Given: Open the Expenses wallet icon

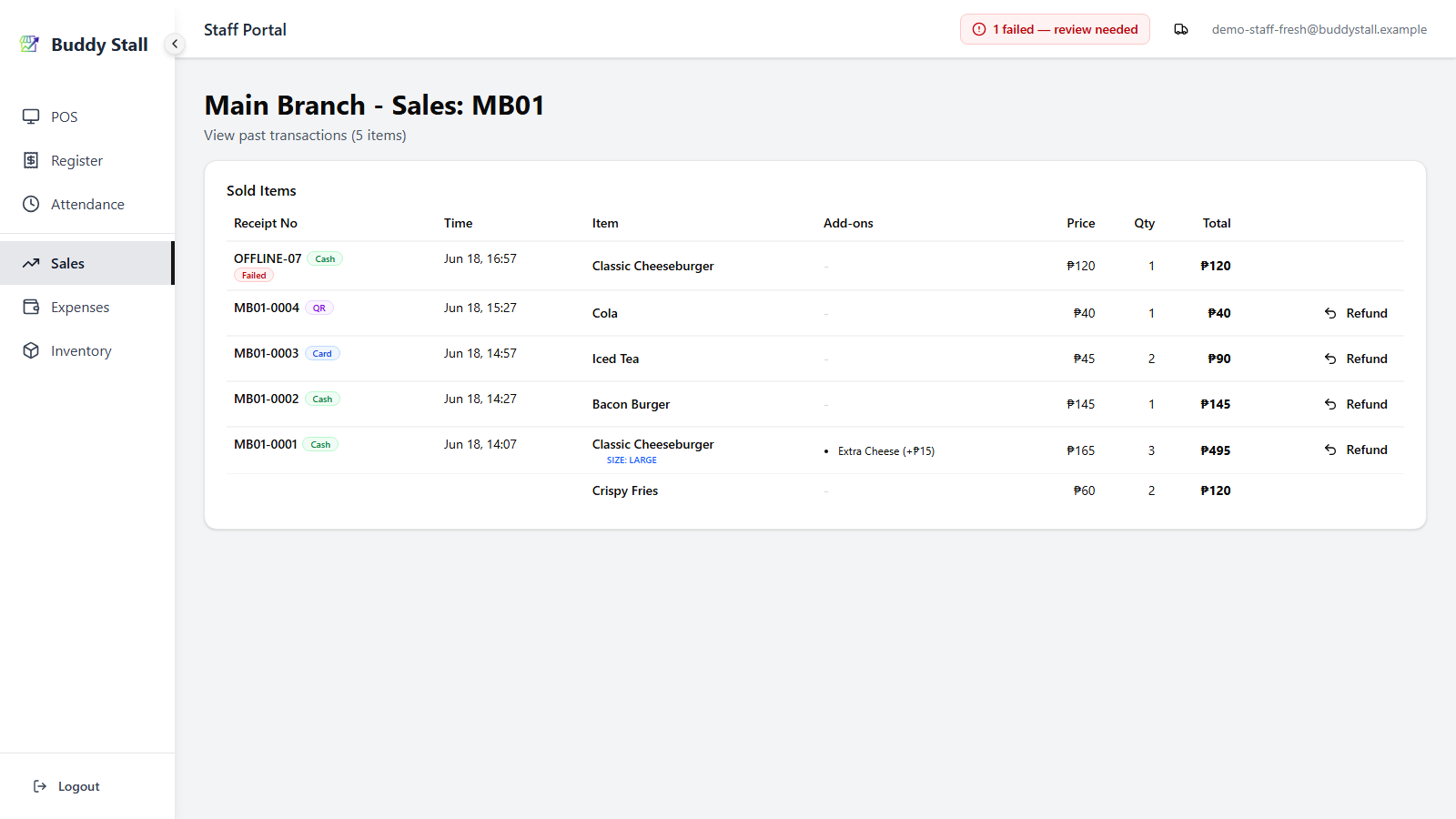Looking at the screenshot, I should coord(31,307).
